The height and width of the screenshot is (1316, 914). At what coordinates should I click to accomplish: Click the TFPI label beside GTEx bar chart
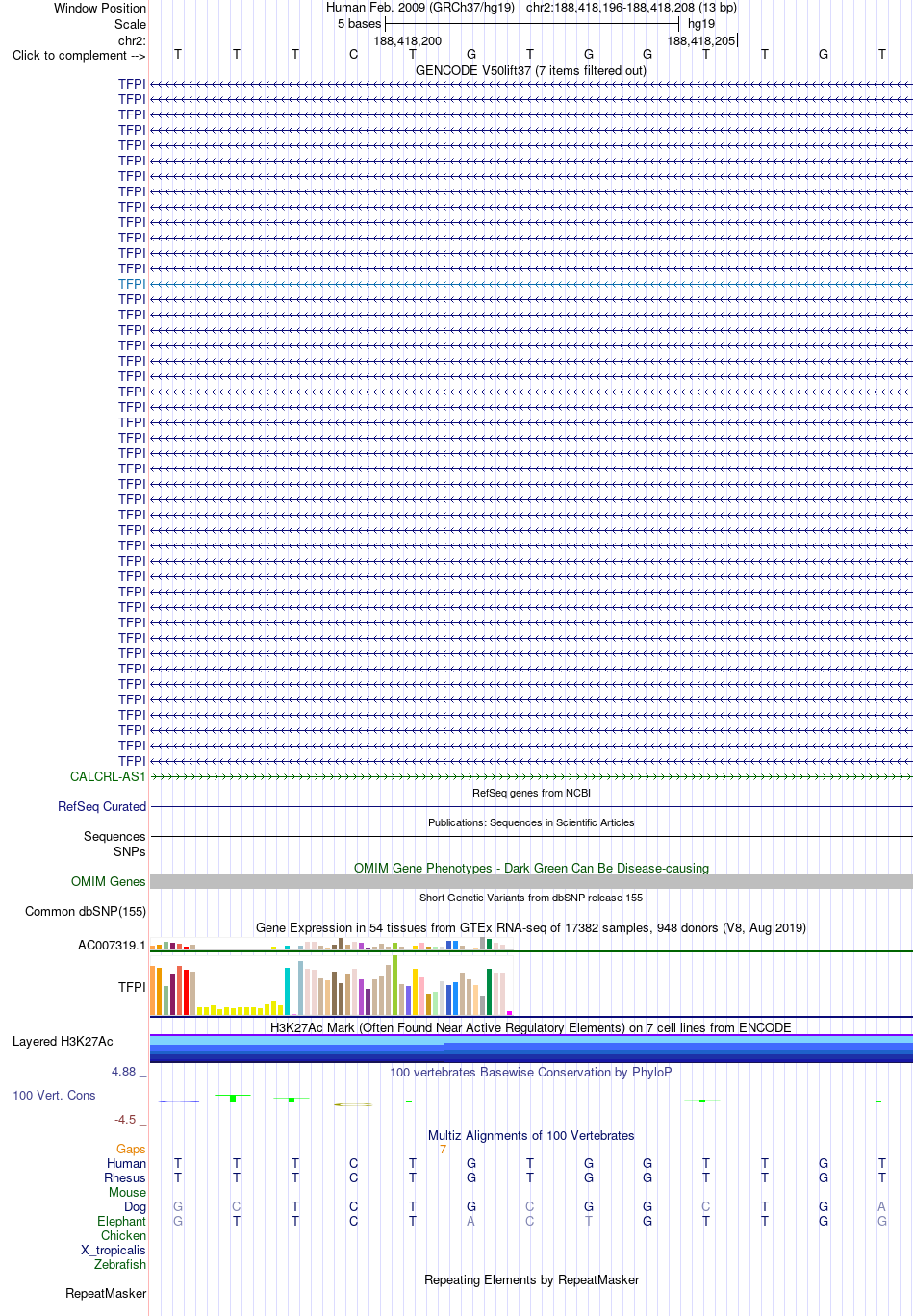132,987
